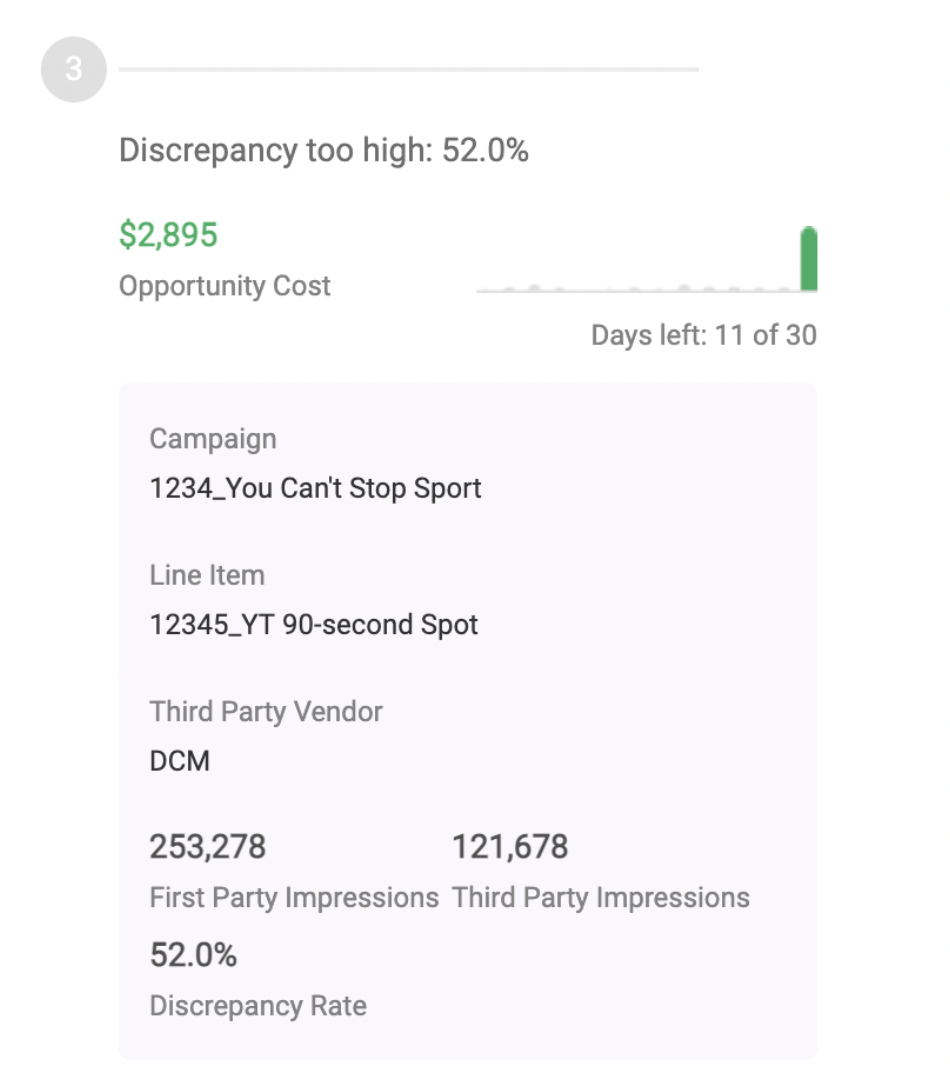The width and height of the screenshot is (950, 1078).
Task: Click the 52.0% discrepancy rate value
Action: (193, 956)
